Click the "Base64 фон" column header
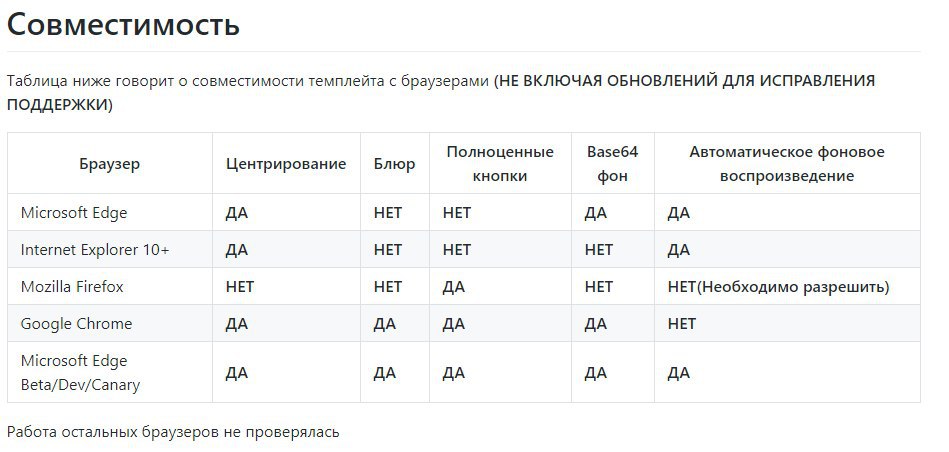 612,164
